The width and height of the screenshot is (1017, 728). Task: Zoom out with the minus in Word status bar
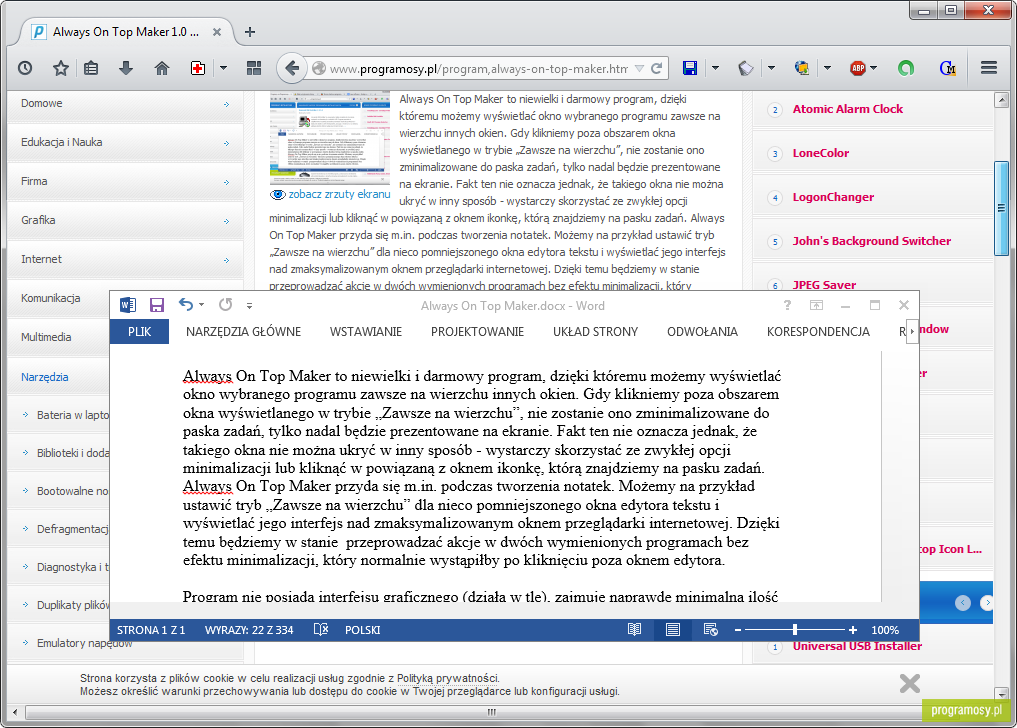click(737, 630)
